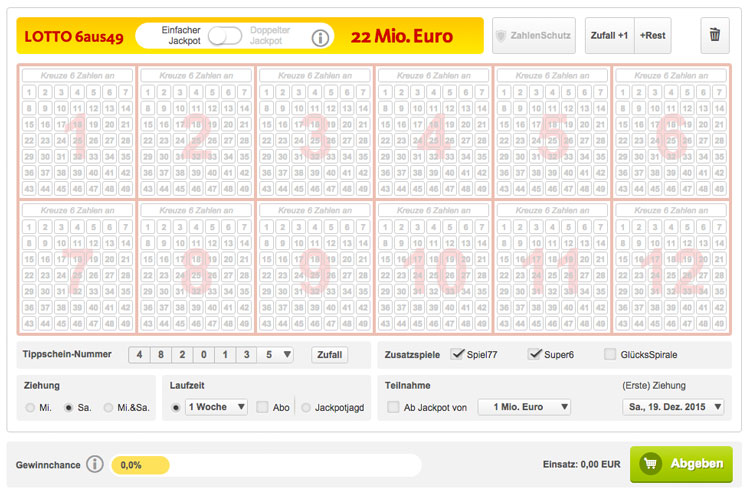Click the Zufall button next to Tippschein-Nummer
The width and height of the screenshot is (750, 494).
point(330,355)
